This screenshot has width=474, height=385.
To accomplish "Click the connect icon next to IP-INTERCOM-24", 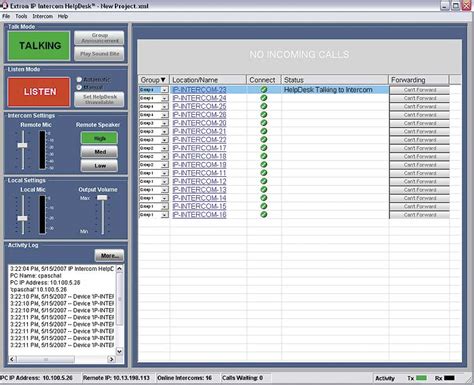I will tap(264, 98).
